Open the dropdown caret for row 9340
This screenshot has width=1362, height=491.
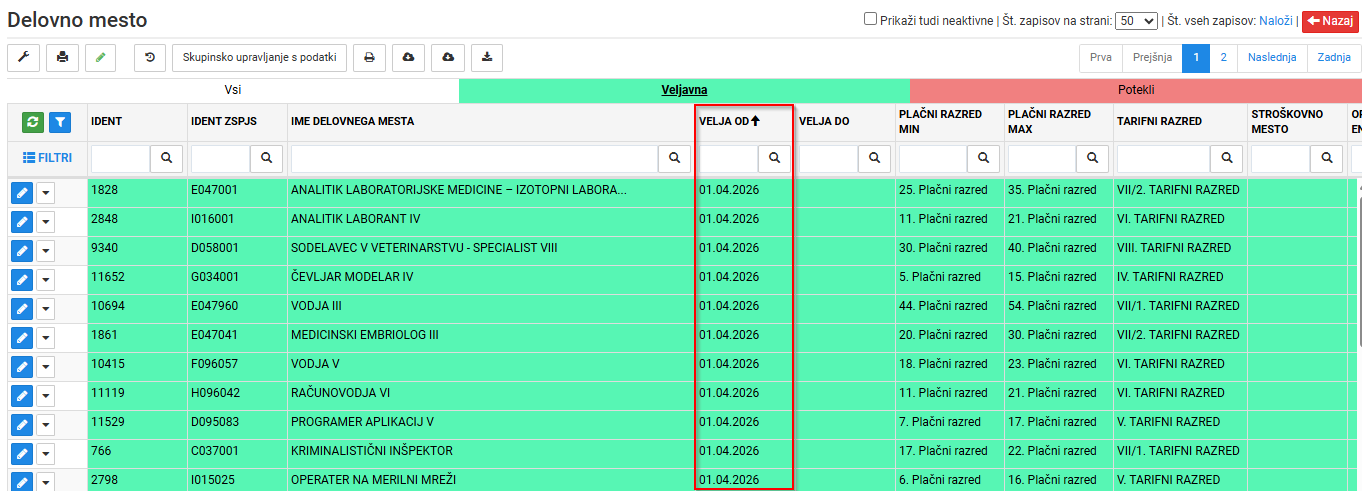45,251
